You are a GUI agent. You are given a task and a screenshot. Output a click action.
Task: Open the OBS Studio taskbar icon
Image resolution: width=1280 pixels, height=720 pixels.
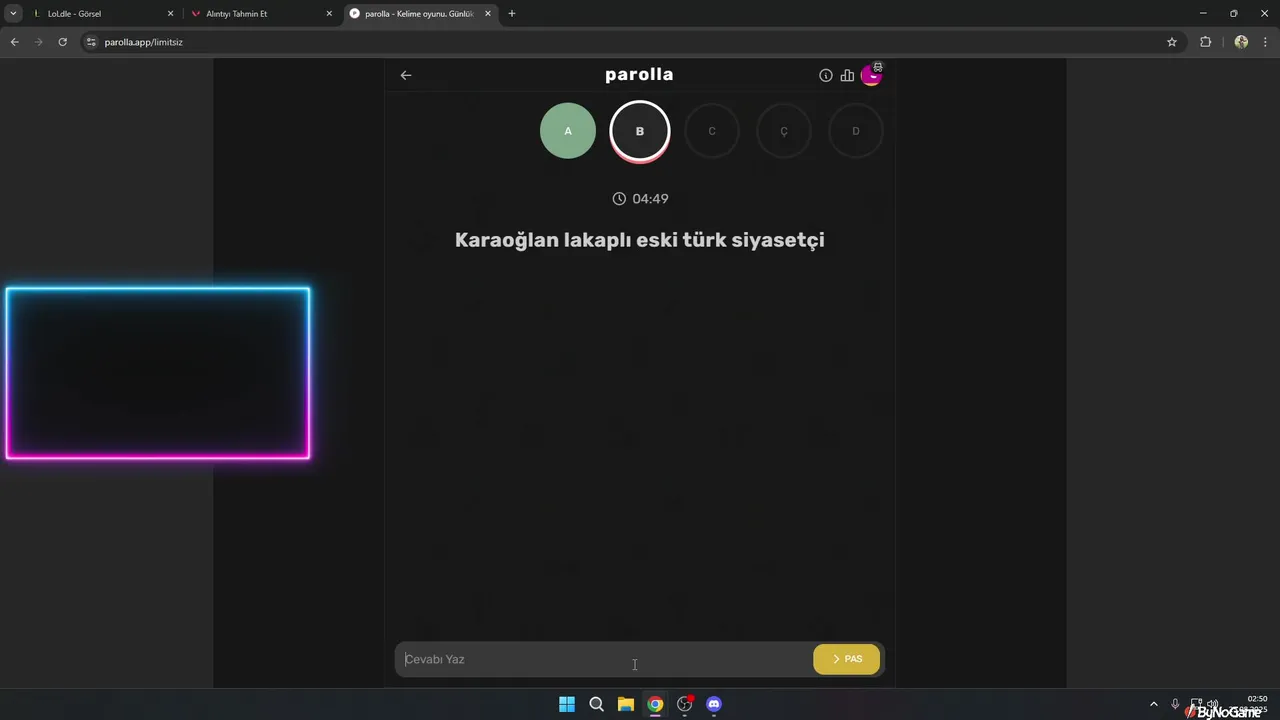pos(685,704)
